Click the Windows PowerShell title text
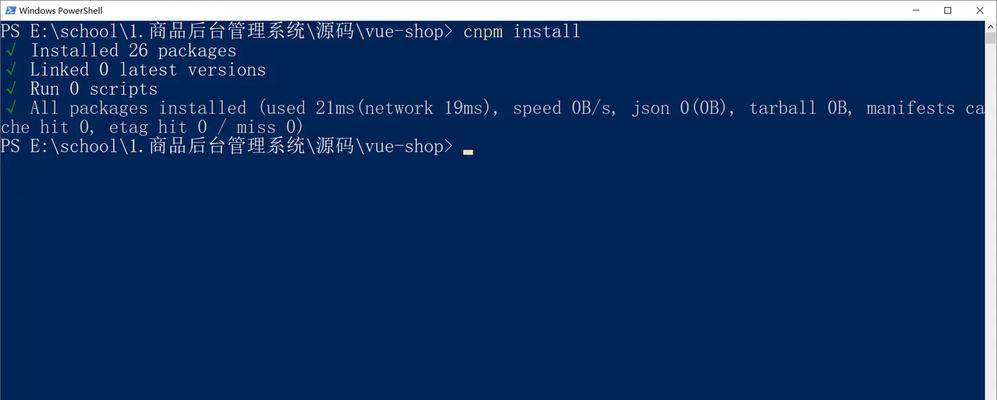997x400 pixels. tap(60, 10)
